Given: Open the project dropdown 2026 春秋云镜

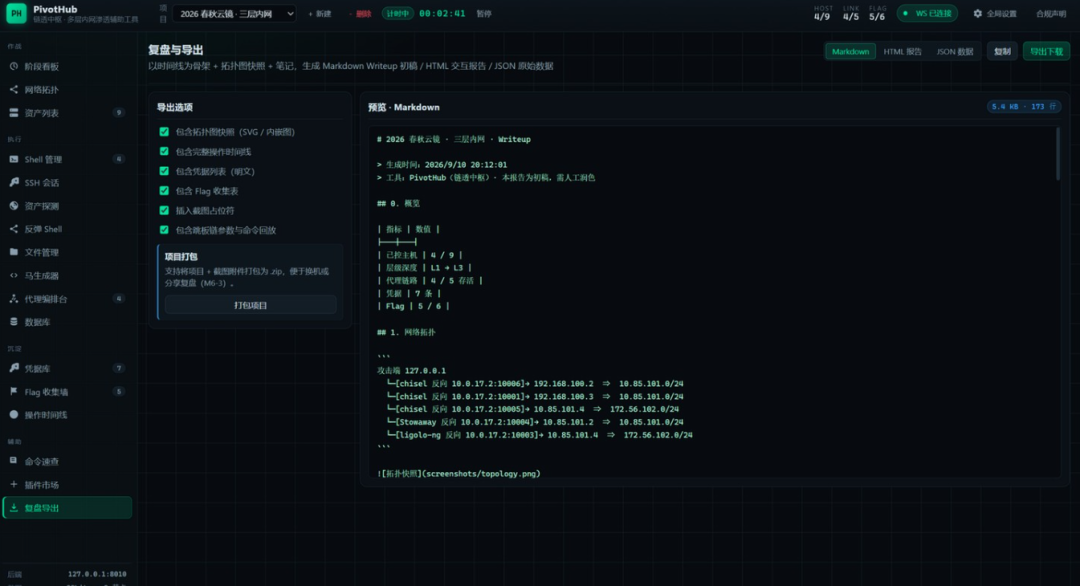Looking at the screenshot, I should [234, 14].
